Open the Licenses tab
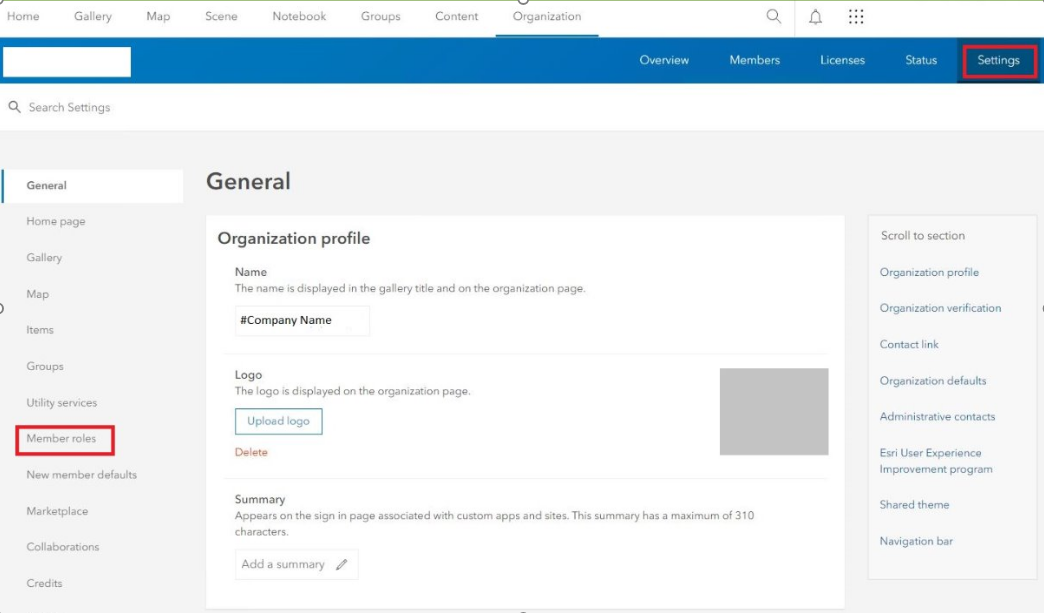Viewport: 1044px width, 613px height. click(842, 60)
